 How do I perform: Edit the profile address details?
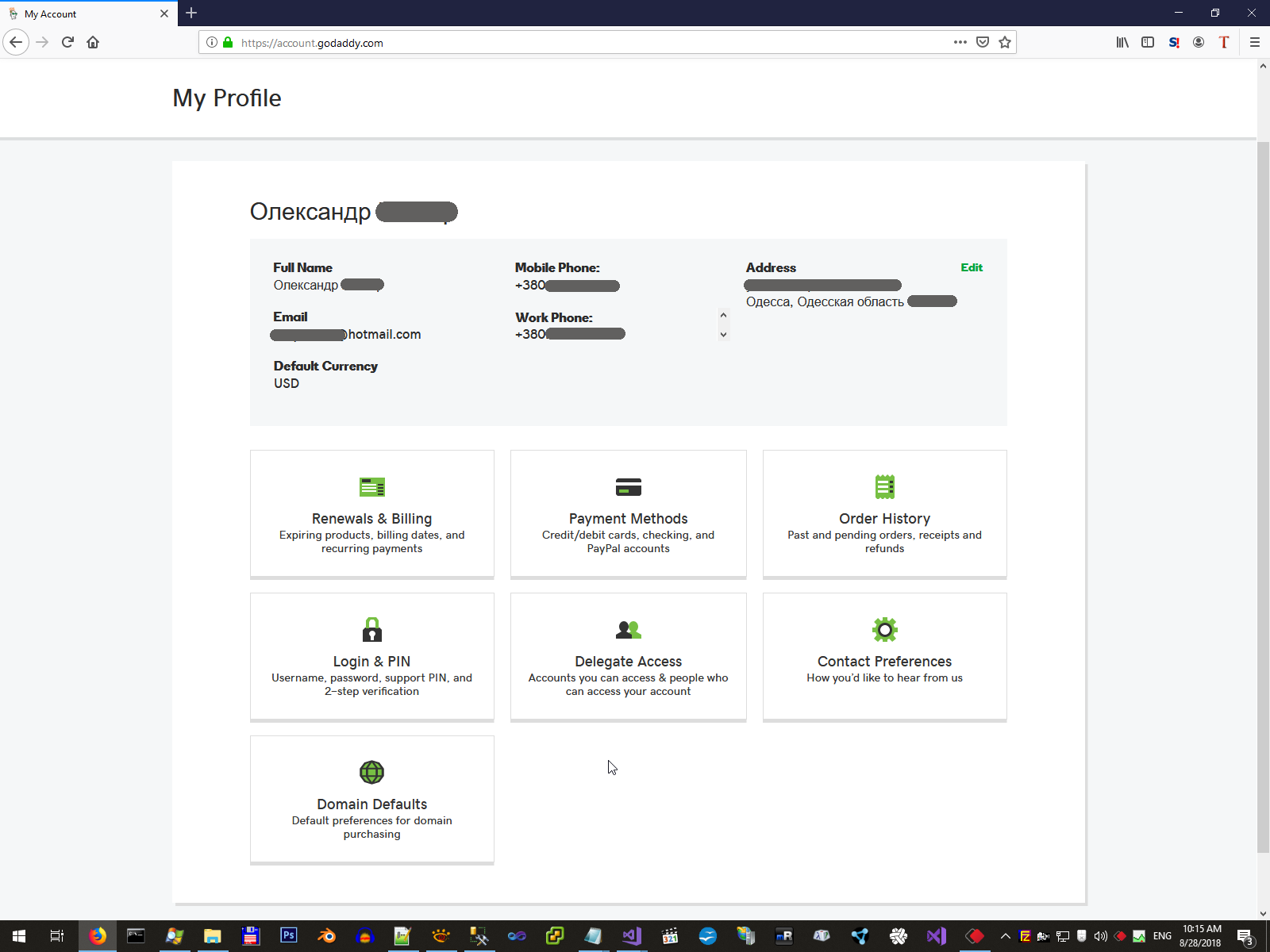click(972, 267)
